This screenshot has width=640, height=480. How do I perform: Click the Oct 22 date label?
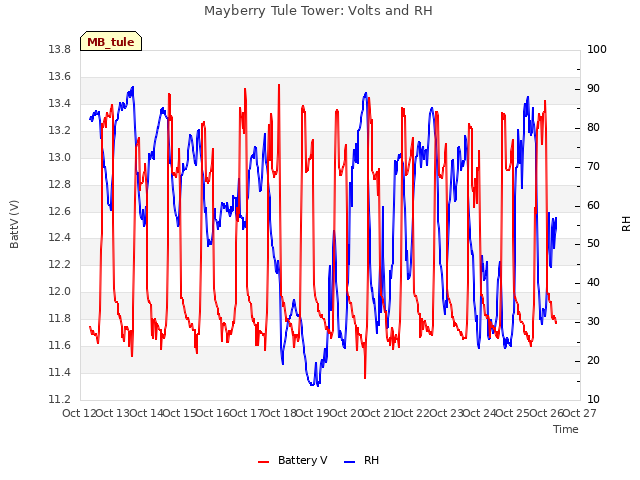click(x=413, y=413)
